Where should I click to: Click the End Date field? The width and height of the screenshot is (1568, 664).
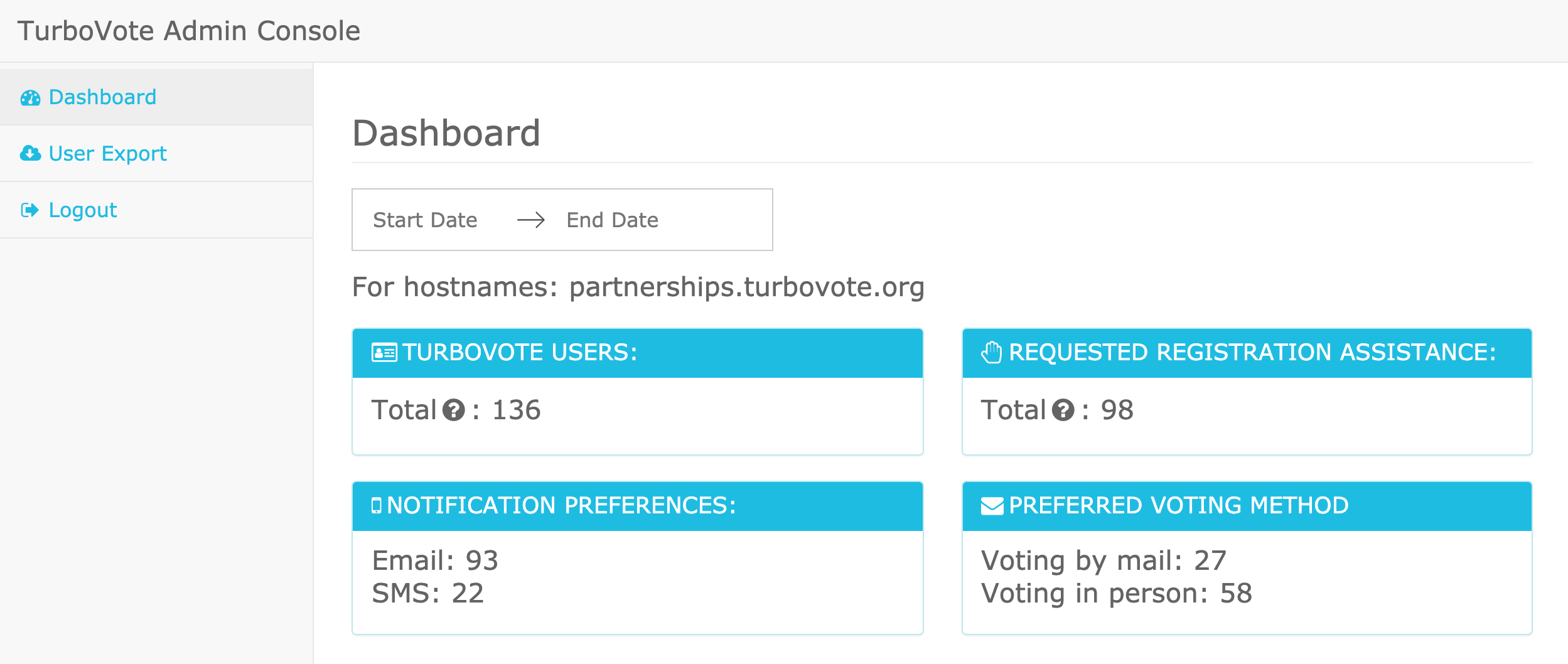613,220
